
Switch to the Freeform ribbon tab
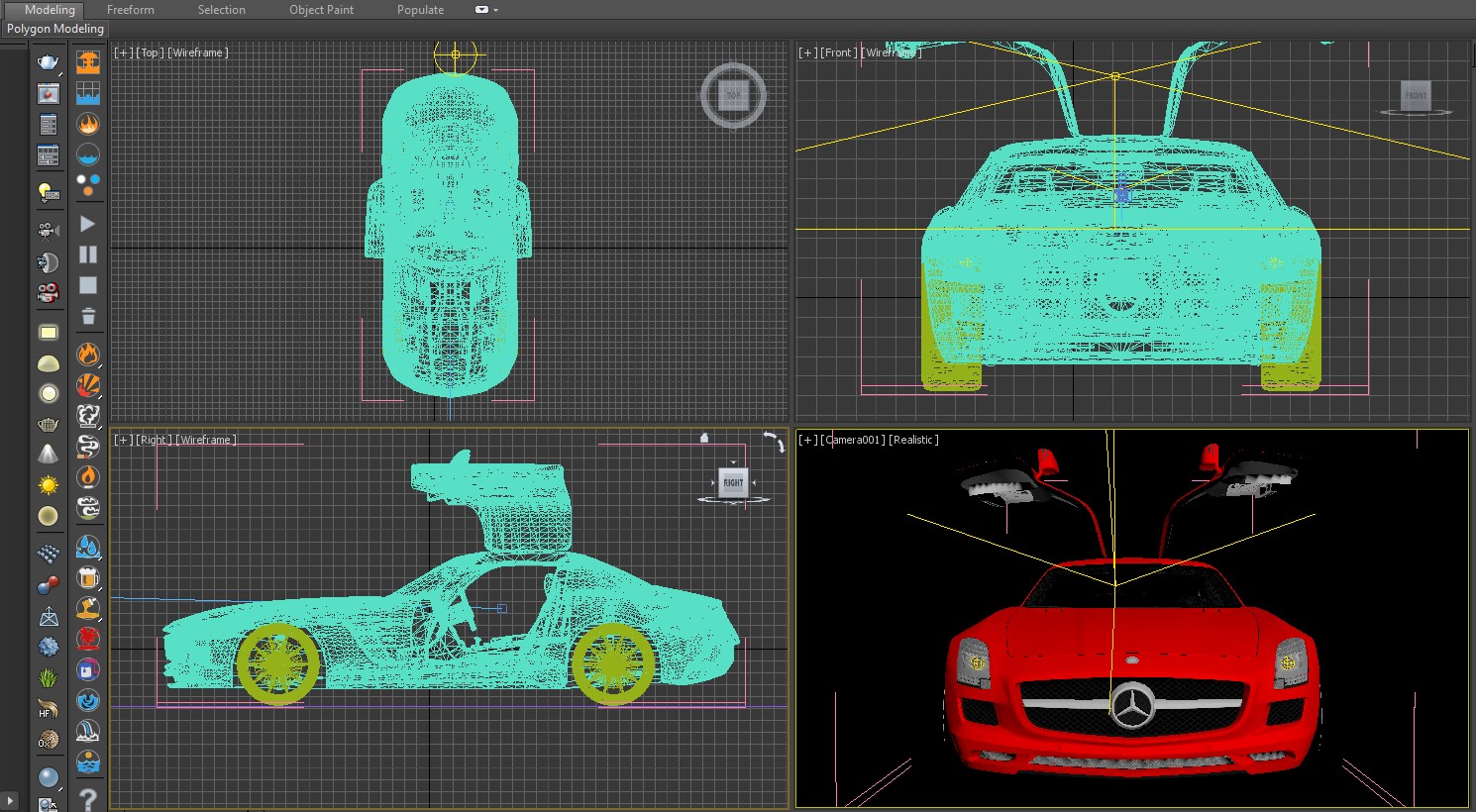click(x=131, y=10)
